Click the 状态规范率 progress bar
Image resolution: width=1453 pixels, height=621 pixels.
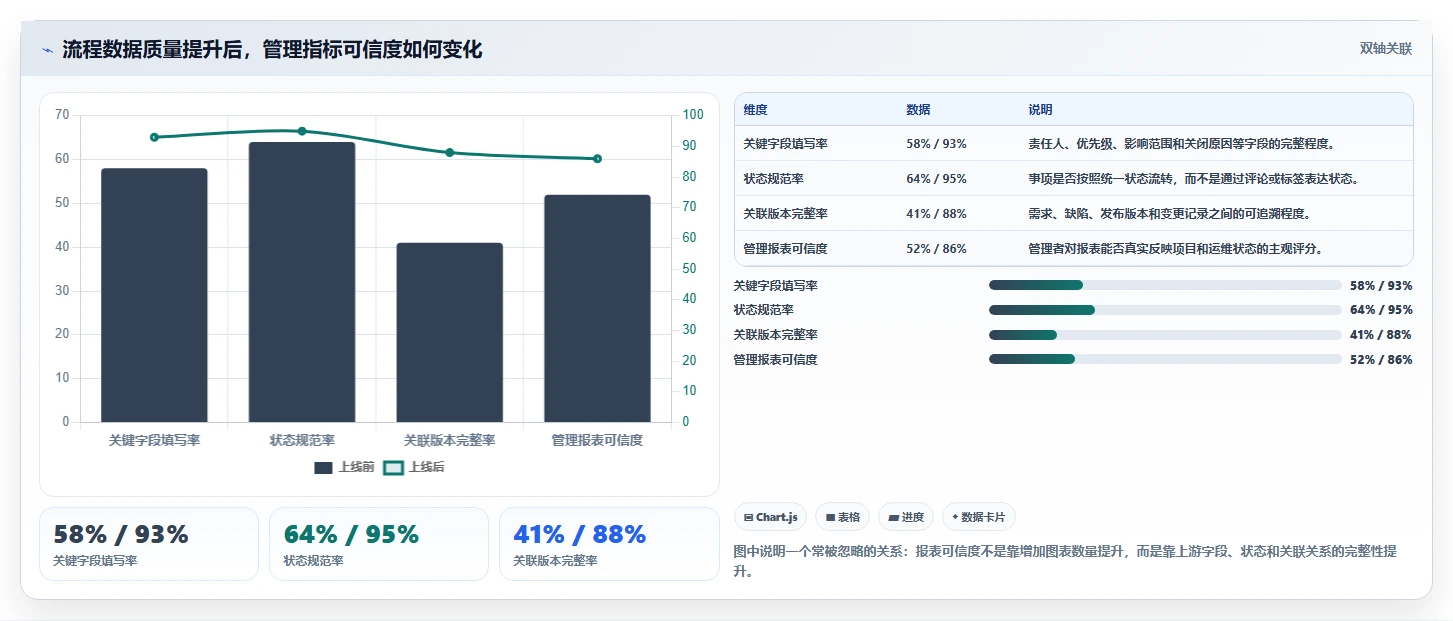pos(1165,310)
